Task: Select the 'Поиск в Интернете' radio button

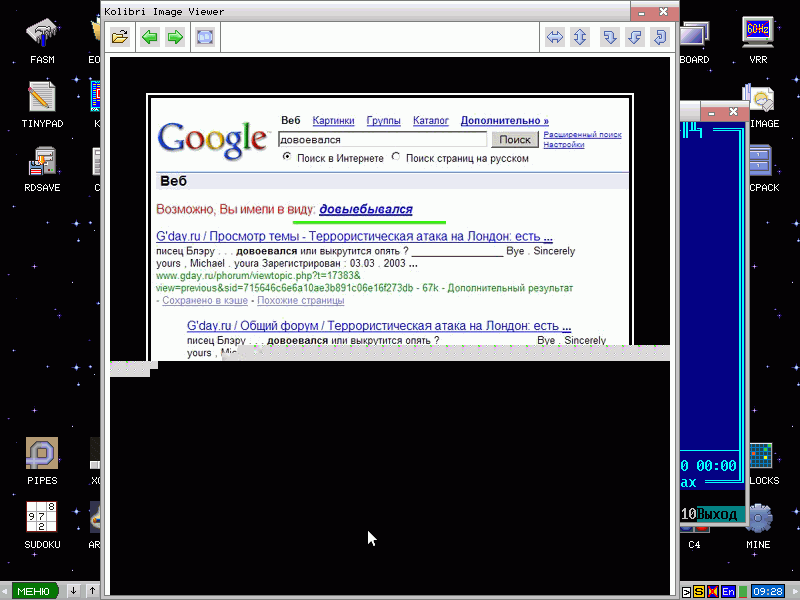Action: (287, 157)
